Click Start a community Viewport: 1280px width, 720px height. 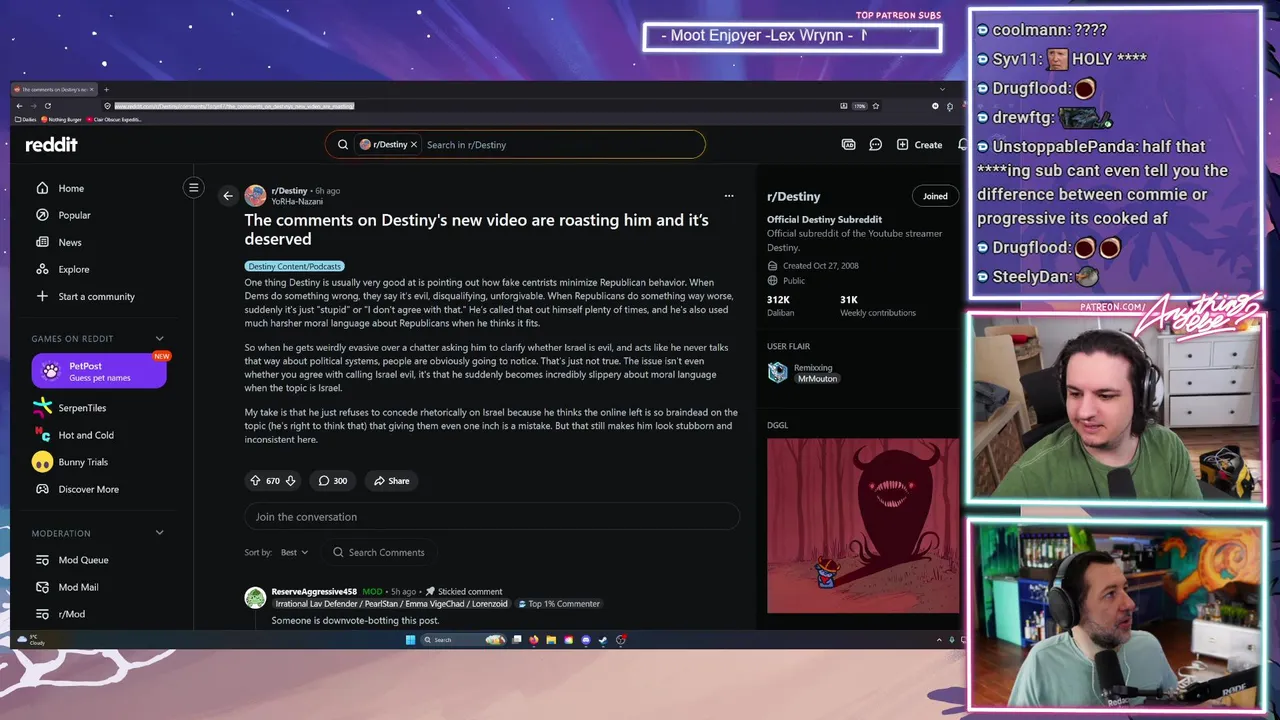85,296
